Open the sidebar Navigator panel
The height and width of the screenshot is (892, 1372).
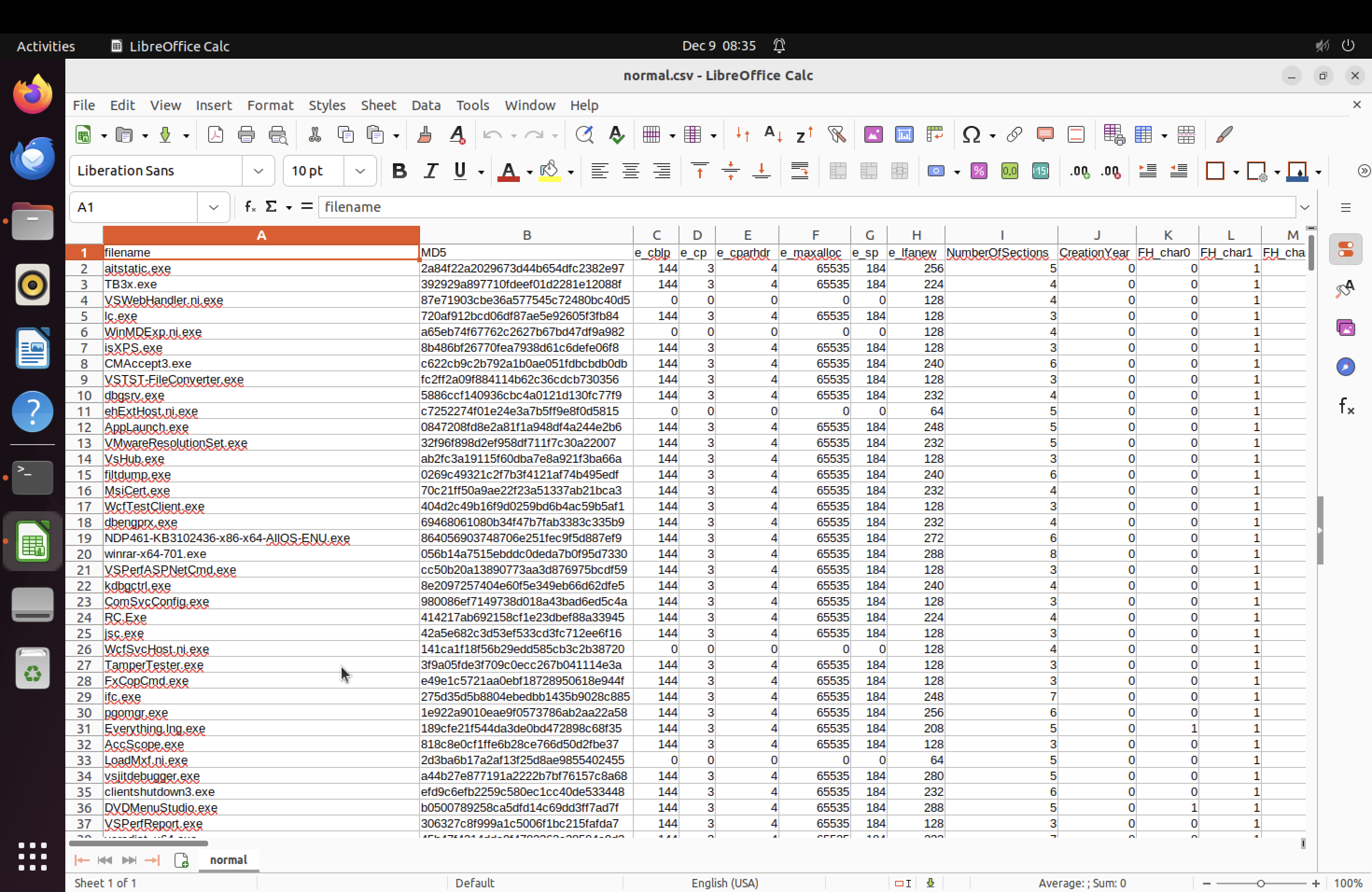tap(1345, 367)
